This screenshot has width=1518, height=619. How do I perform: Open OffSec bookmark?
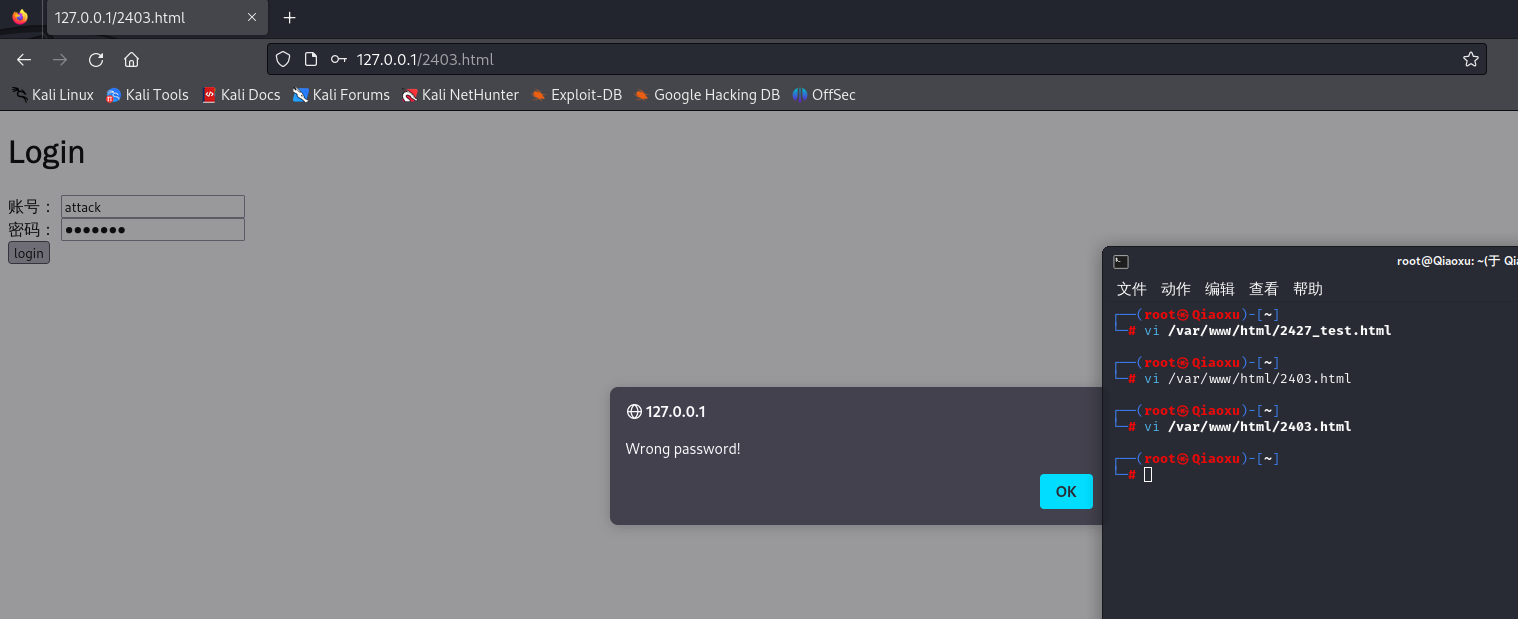tap(824, 95)
